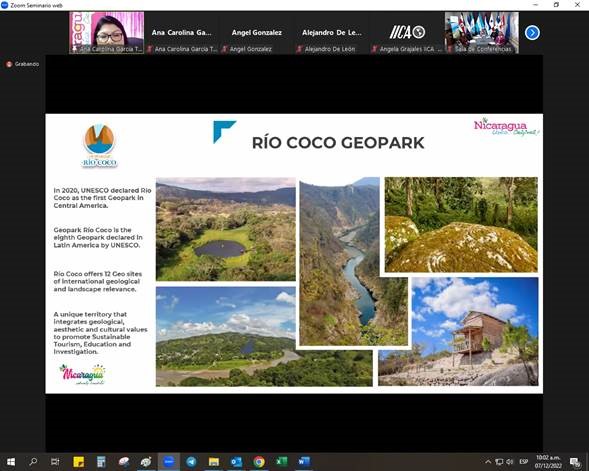Click text 'In 2020, UNESCO declared Rio Coco'

[x=103, y=190]
